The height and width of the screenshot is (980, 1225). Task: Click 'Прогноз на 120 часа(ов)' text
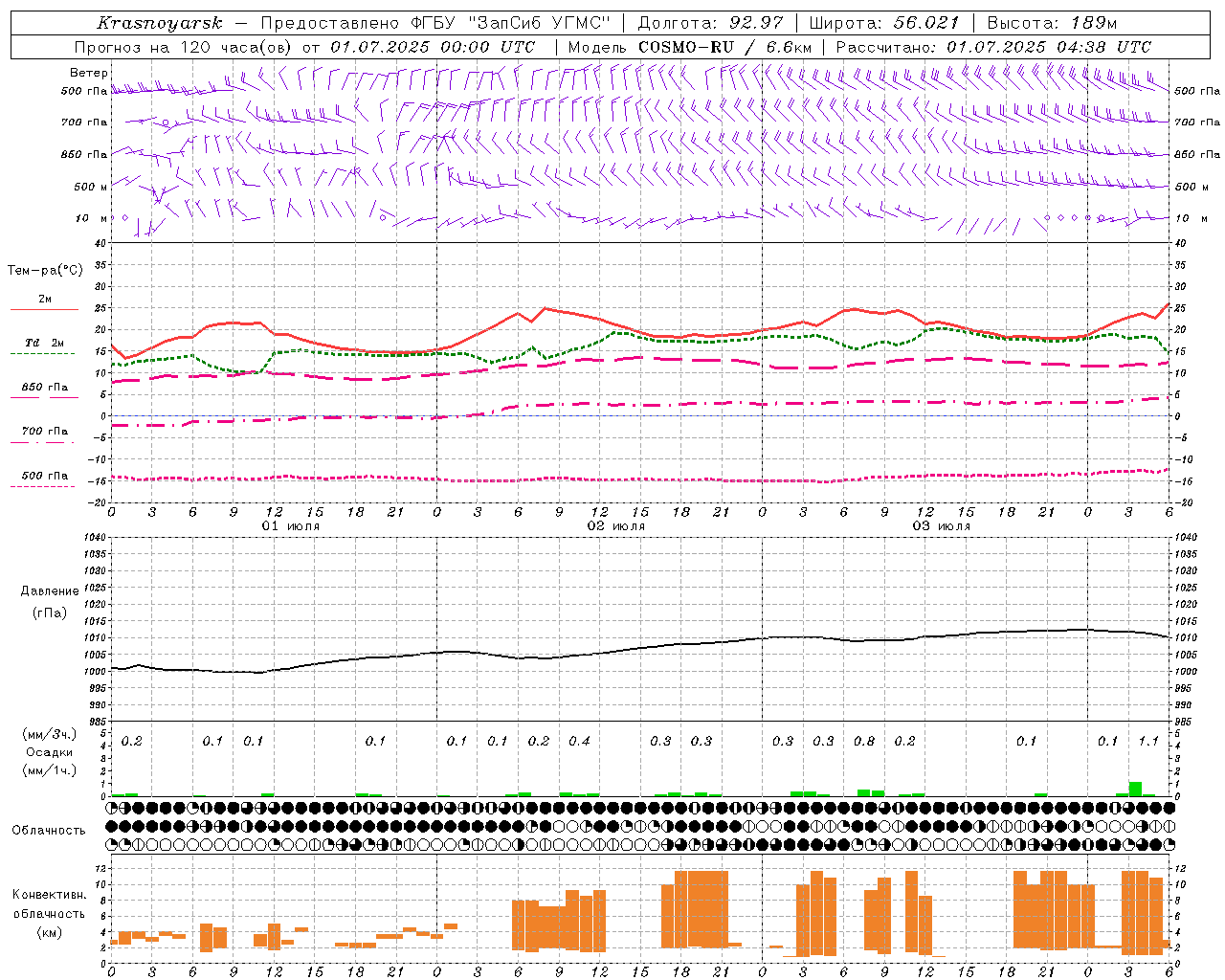click(184, 47)
